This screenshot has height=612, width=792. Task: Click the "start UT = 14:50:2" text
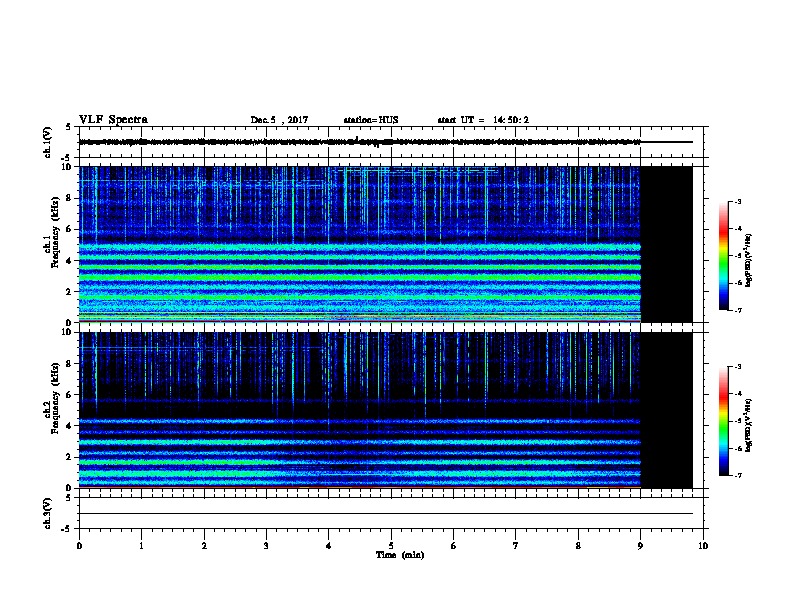[x=483, y=120]
